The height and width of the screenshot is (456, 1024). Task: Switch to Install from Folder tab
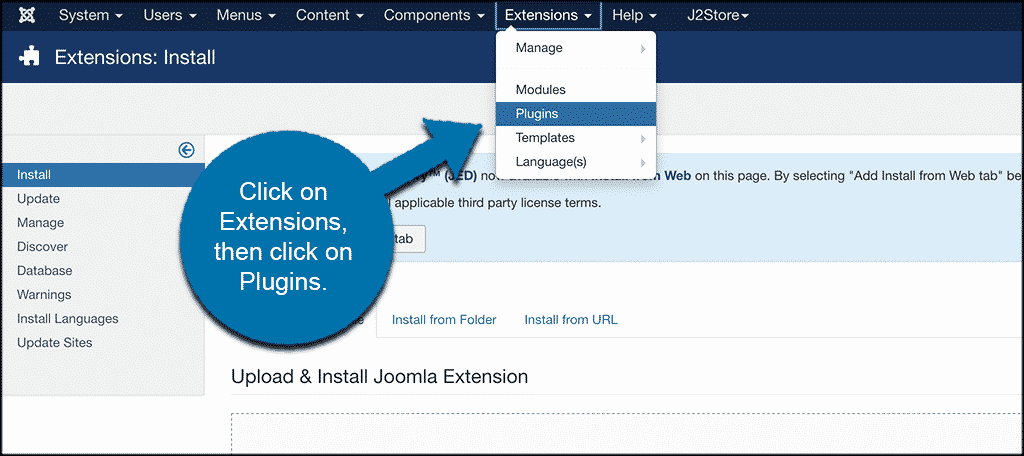click(444, 319)
